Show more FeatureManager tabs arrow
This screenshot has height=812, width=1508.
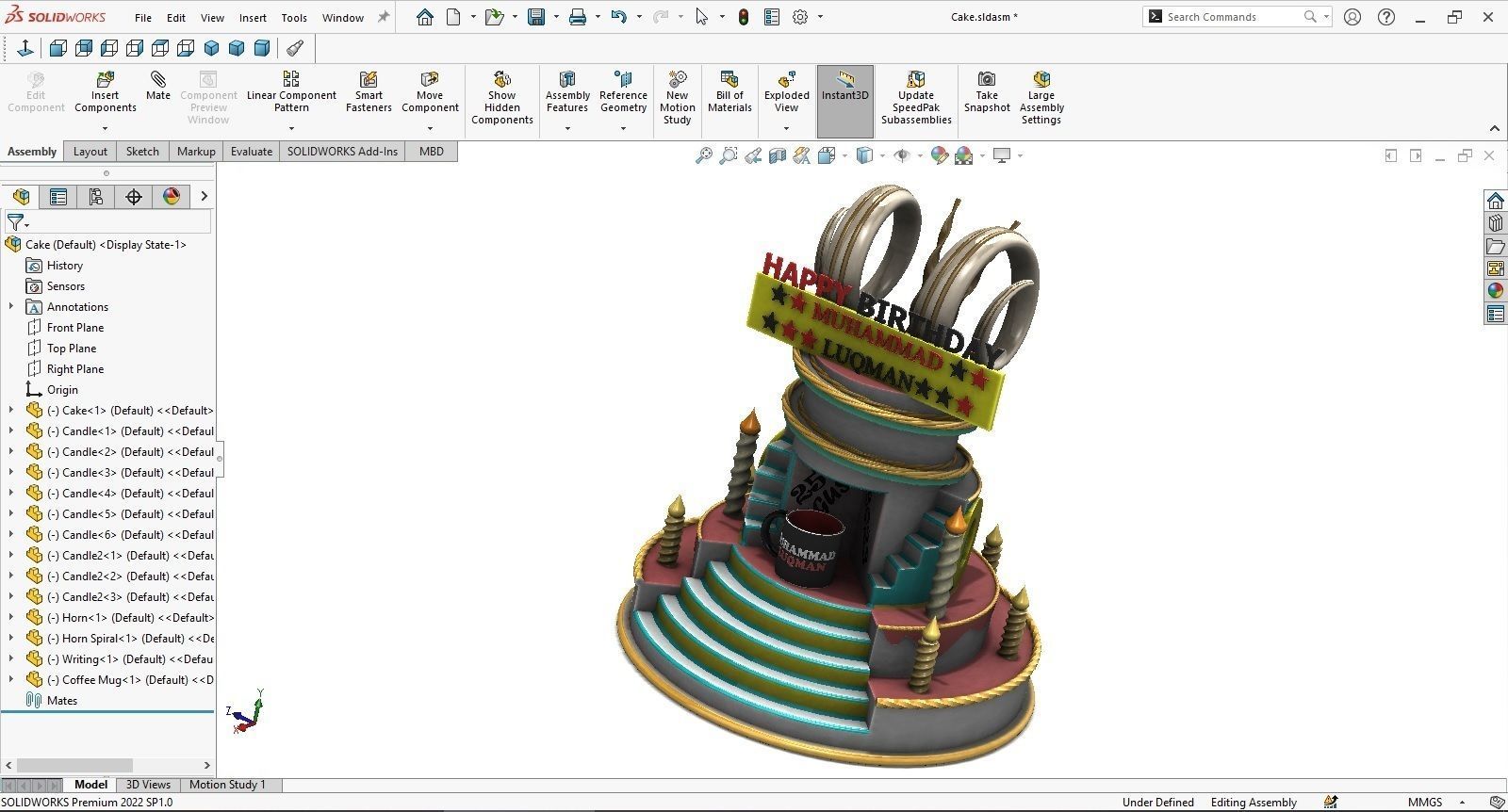point(204,196)
